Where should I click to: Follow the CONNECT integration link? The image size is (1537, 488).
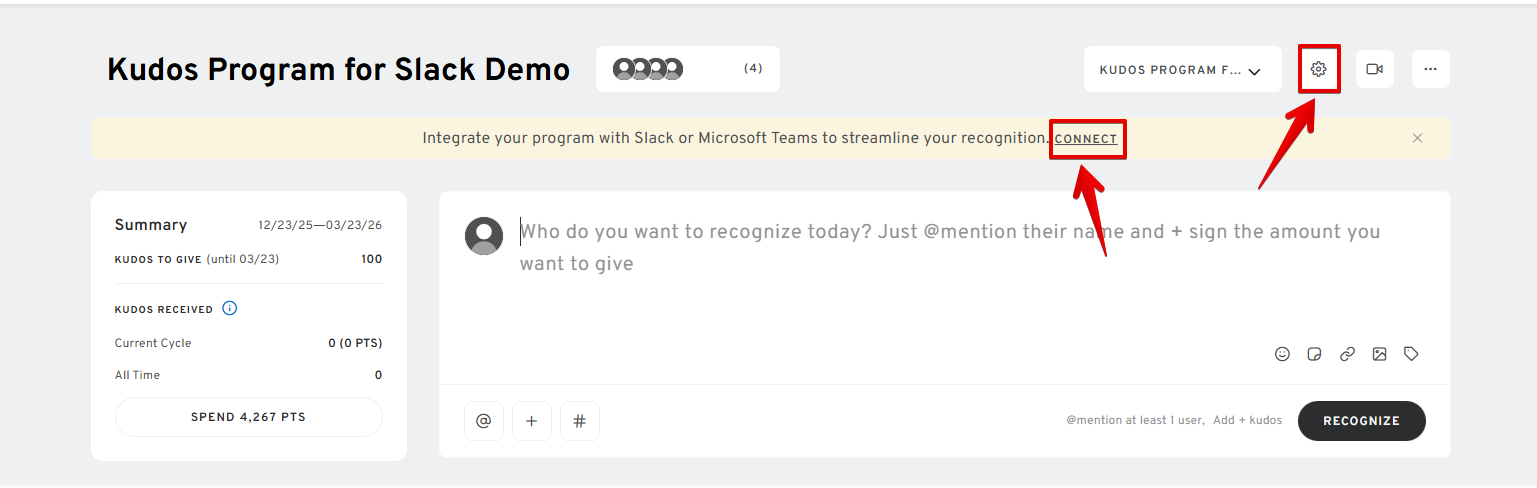click(1086, 139)
